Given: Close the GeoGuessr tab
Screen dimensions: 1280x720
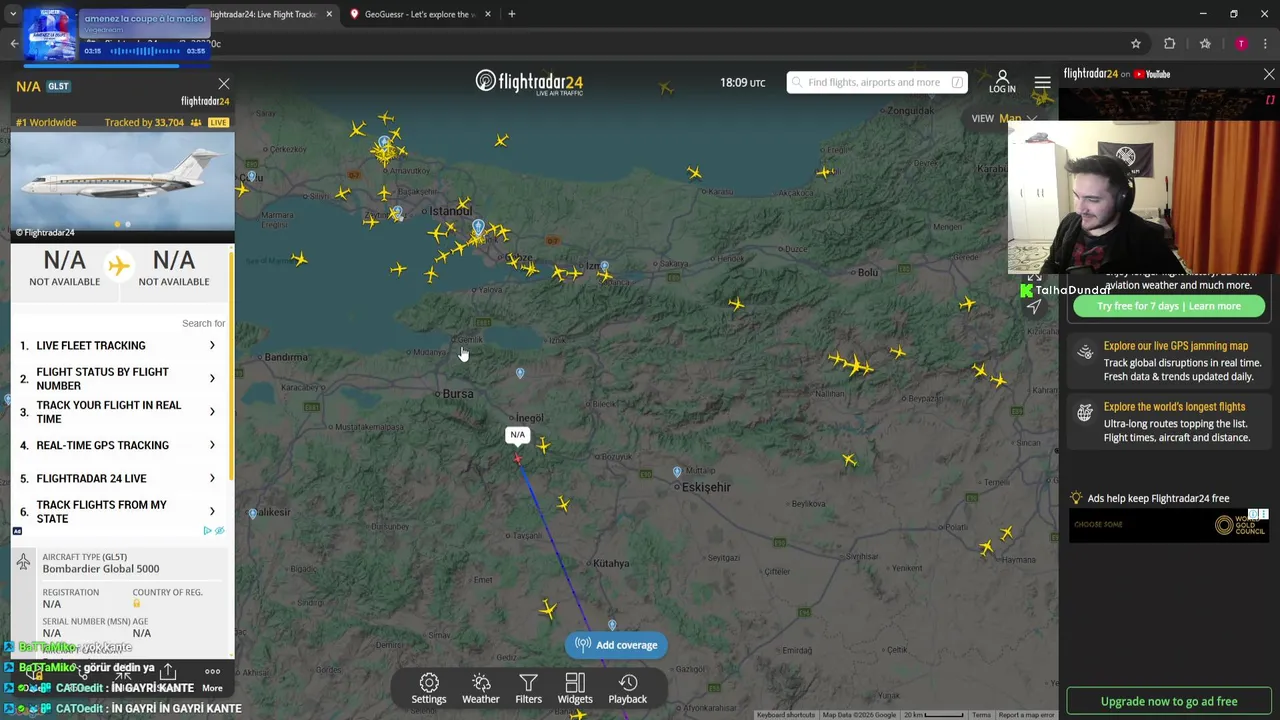Looking at the screenshot, I should tap(488, 14).
